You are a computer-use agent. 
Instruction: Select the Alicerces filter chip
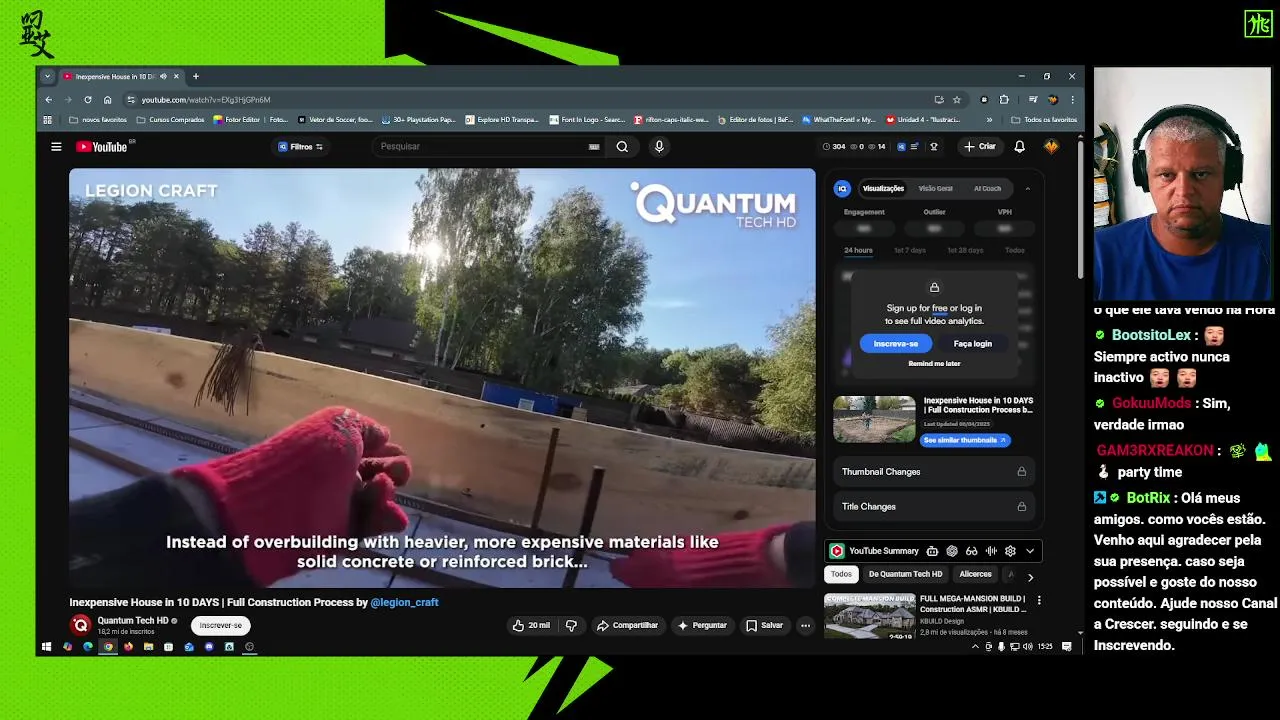[x=975, y=574]
